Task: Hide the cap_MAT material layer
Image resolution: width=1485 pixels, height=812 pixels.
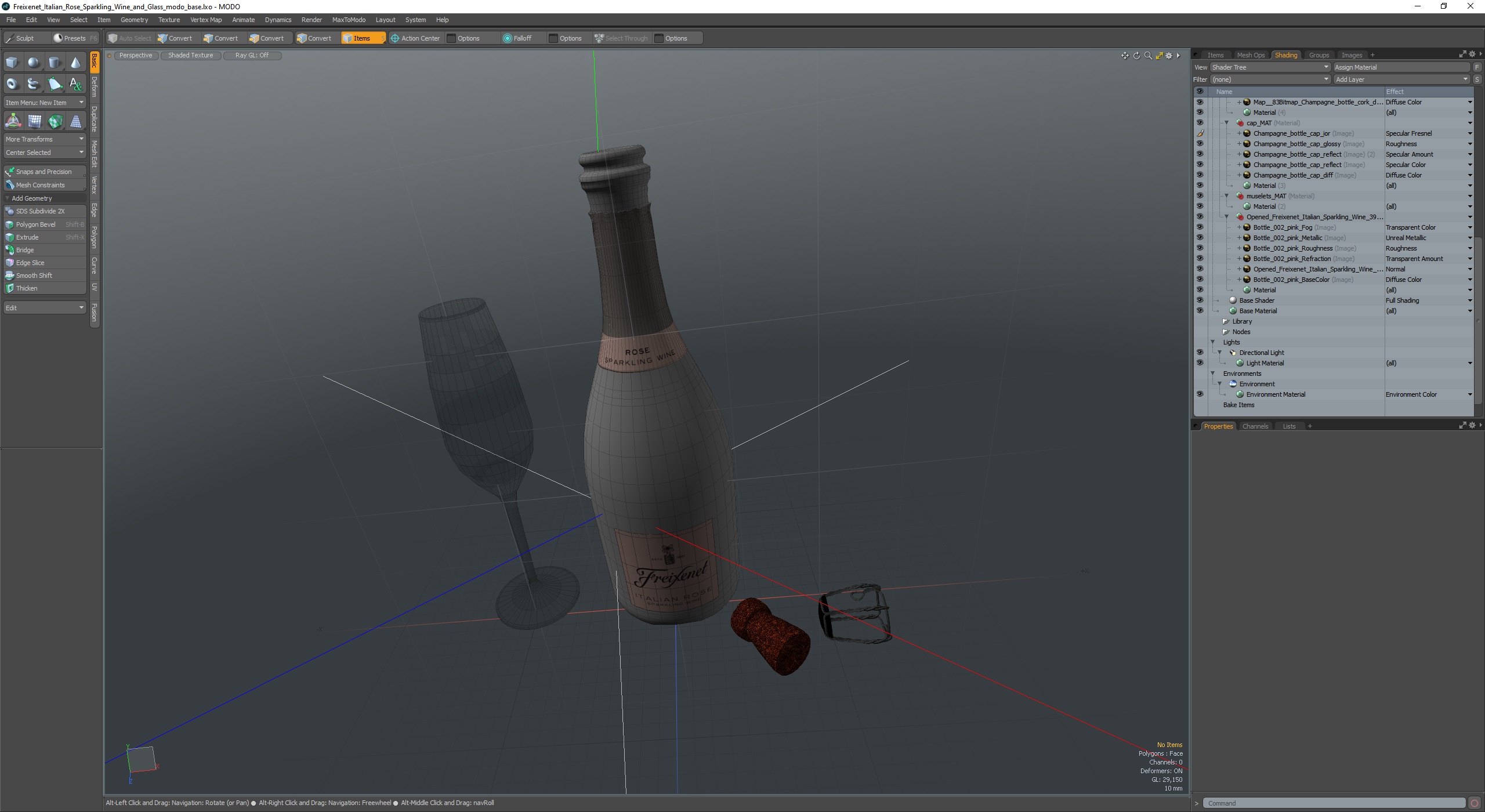Action: (x=1200, y=123)
